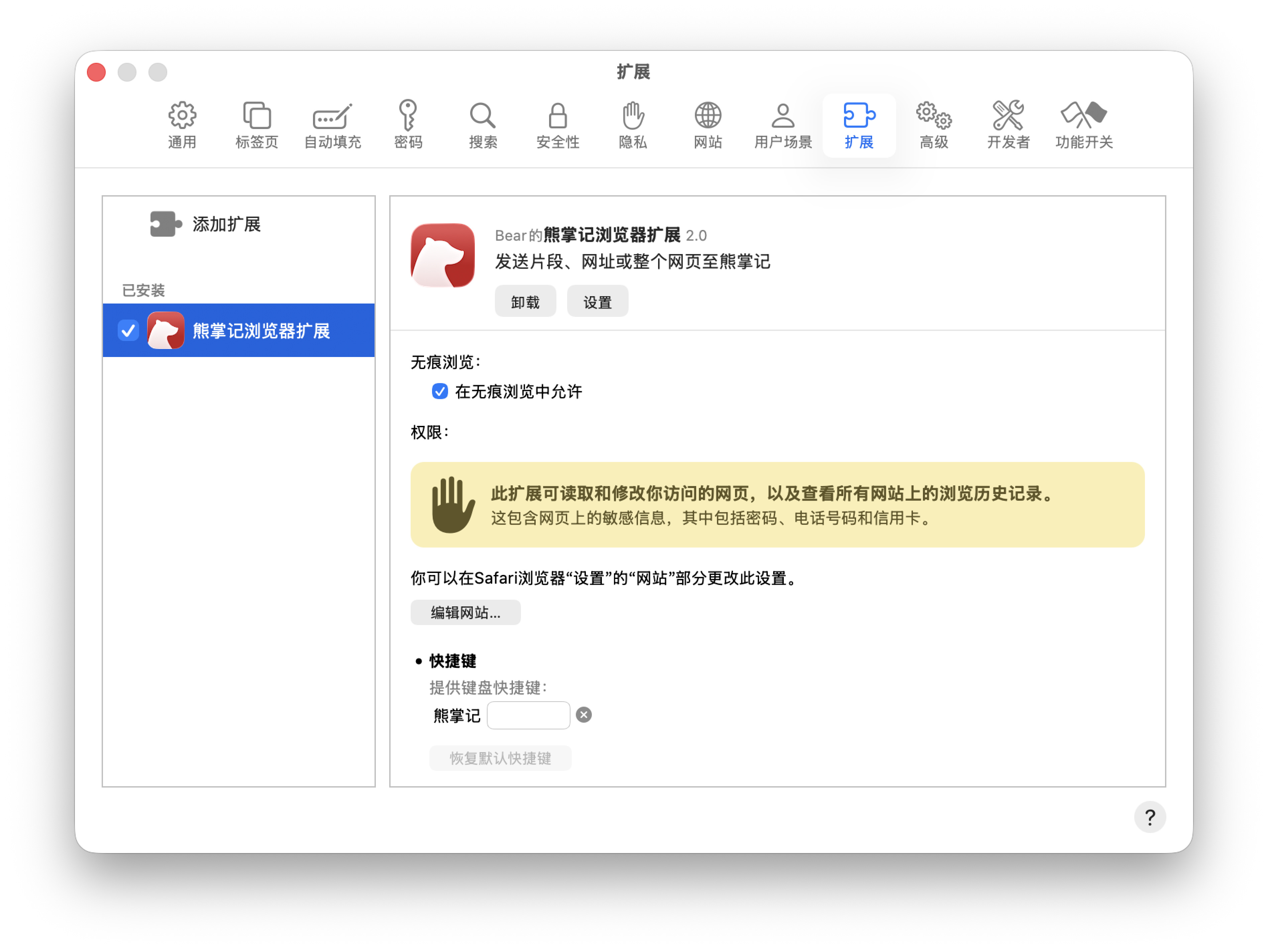Viewport: 1268px width, 952px height.
Task: Disable the 熊掌记浏览器扩展 checkbox in sidebar
Action: click(x=128, y=331)
